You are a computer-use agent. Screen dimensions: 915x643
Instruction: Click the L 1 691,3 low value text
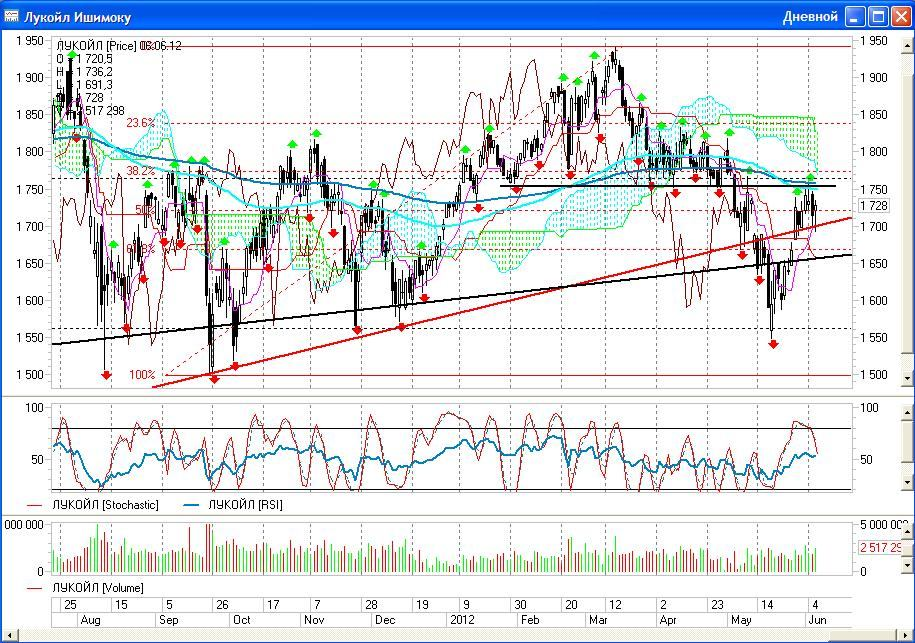(x=84, y=85)
